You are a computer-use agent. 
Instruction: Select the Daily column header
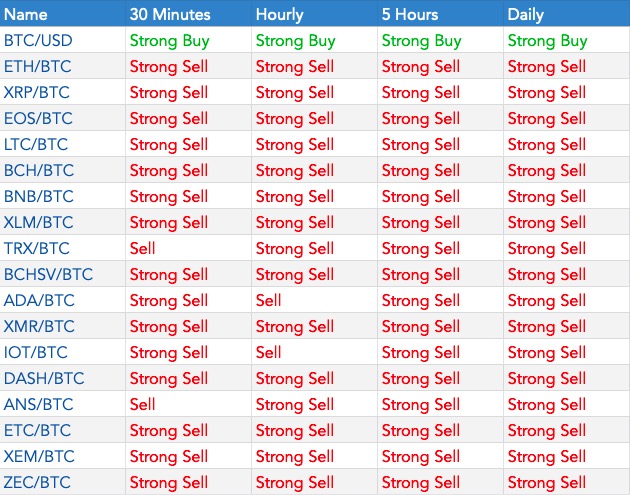[x=526, y=15]
